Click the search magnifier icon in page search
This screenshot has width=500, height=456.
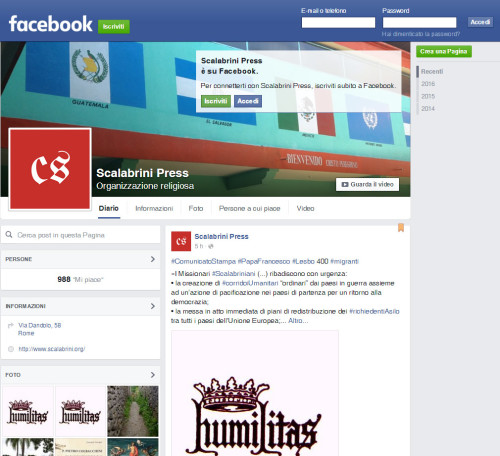[9, 235]
